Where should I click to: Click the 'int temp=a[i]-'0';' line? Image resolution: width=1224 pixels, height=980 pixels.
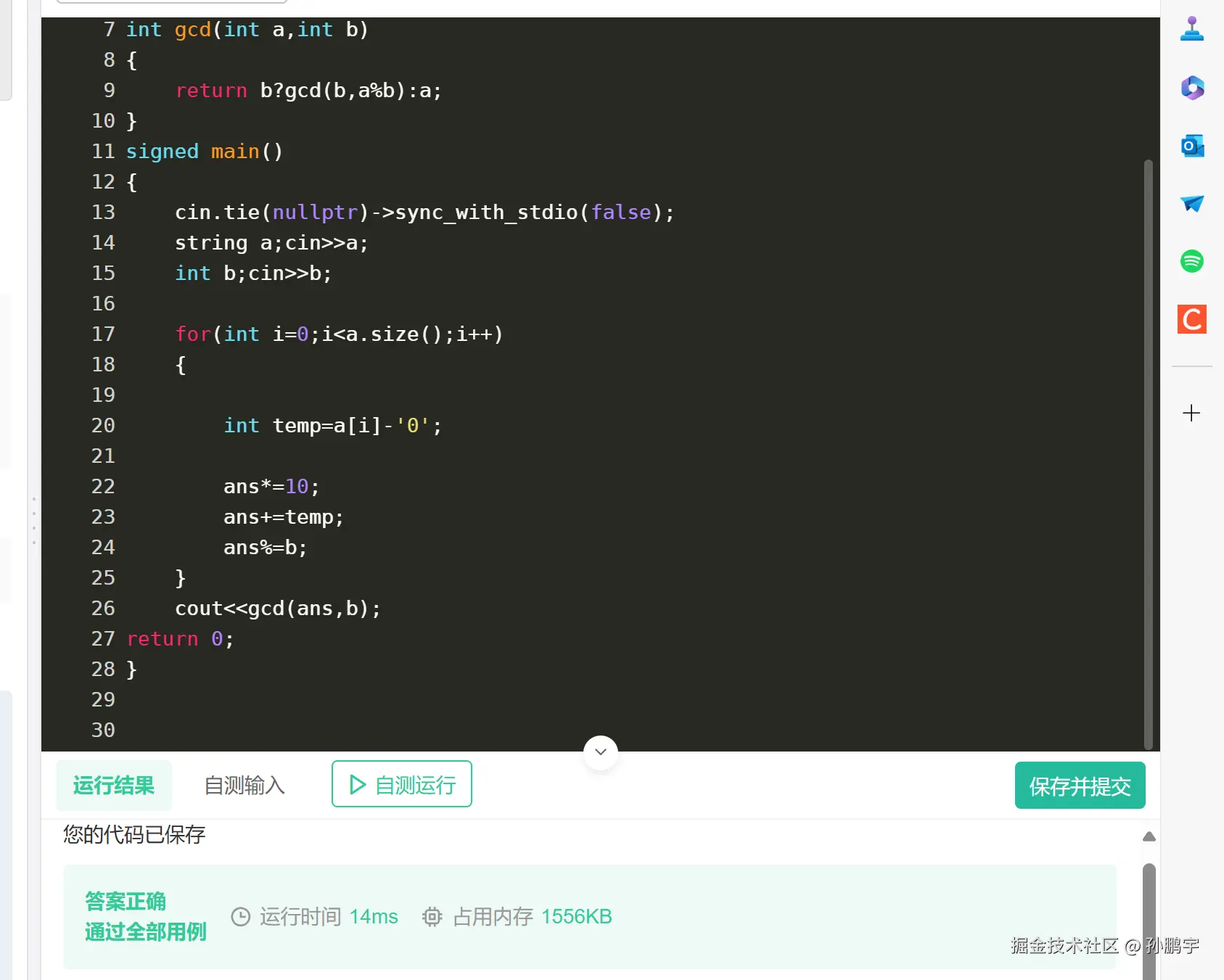332,426
